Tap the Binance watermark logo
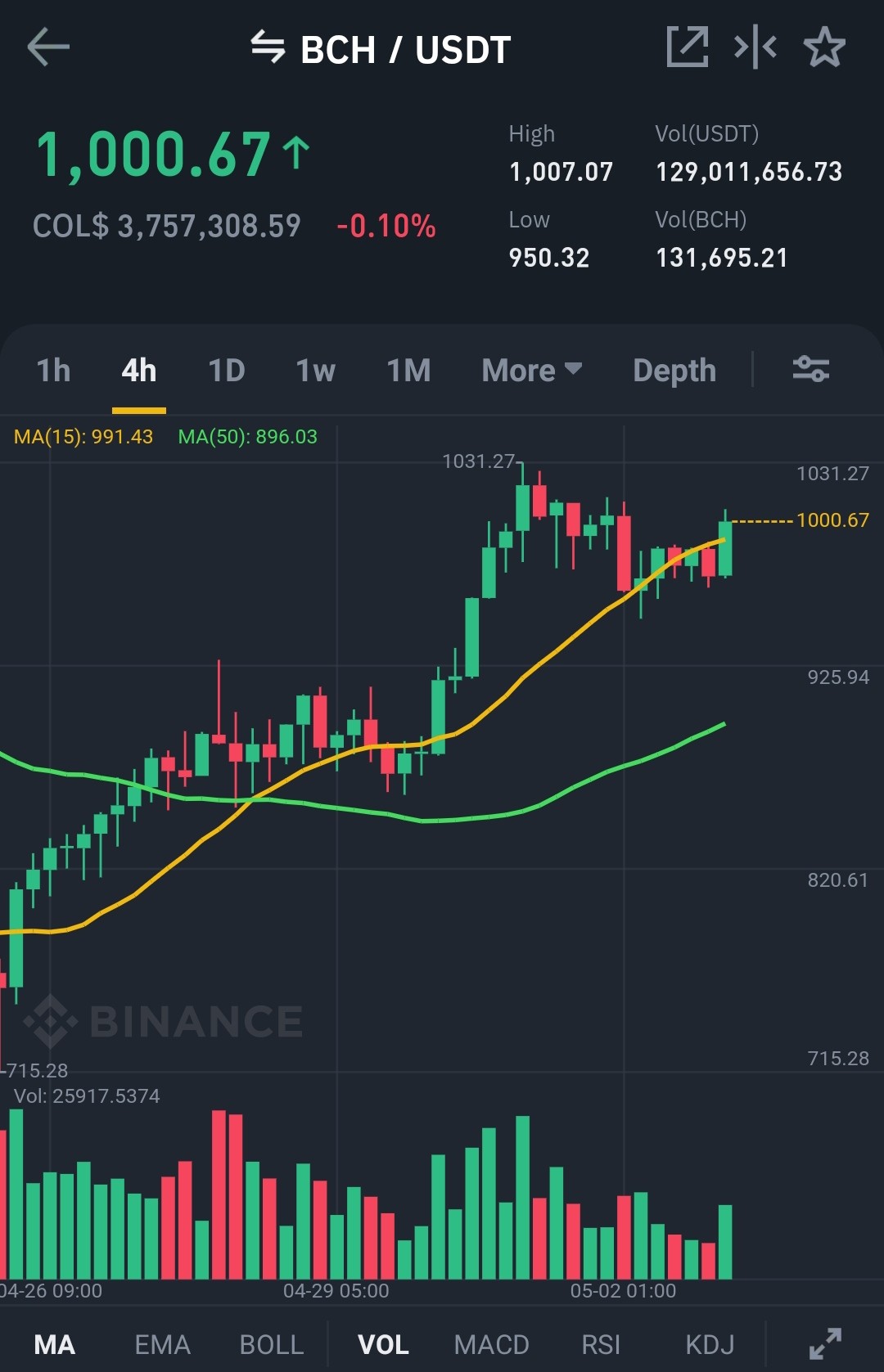Image resolution: width=884 pixels, height=1372 pixels. coord(164,1021)
